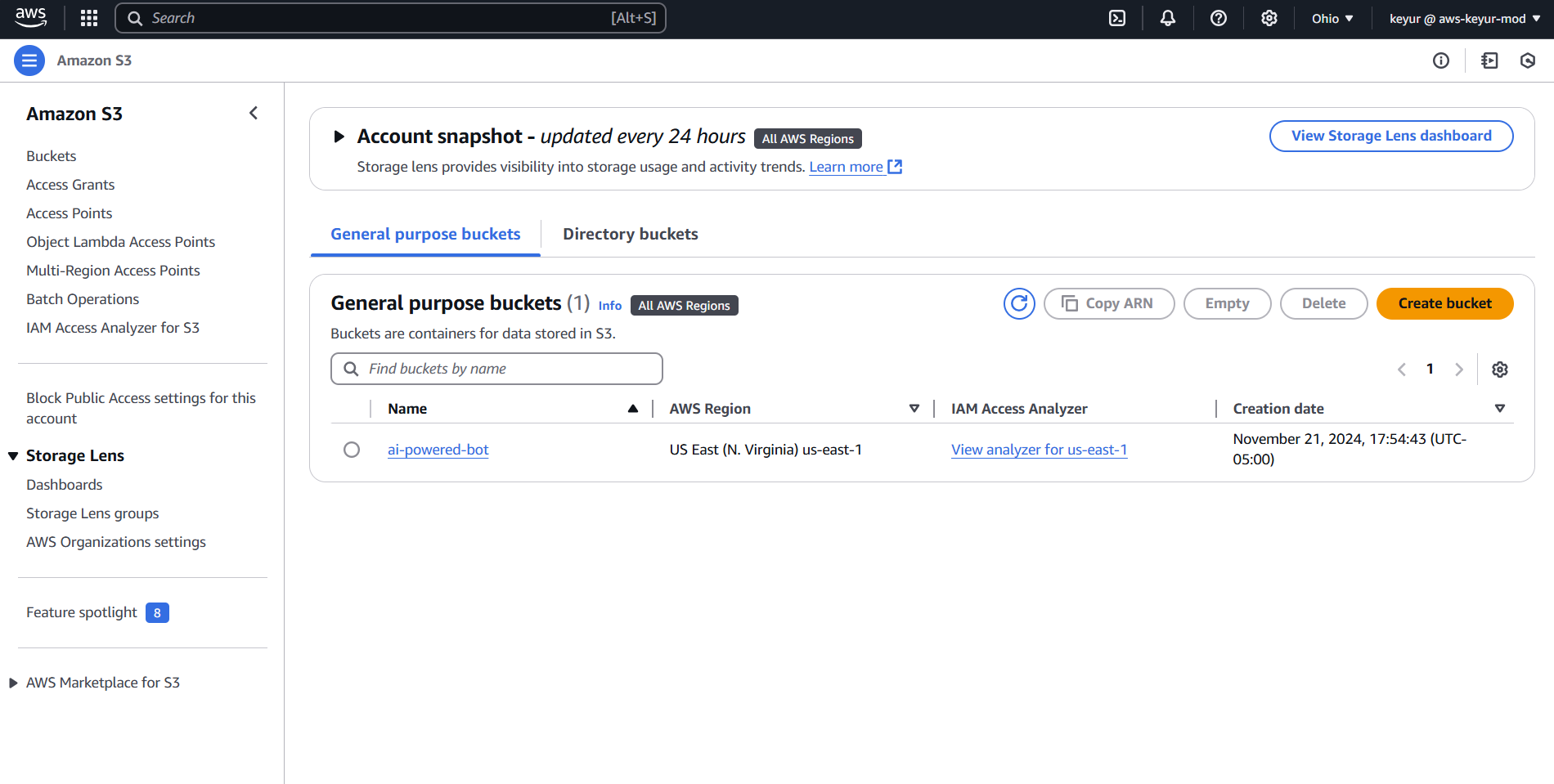Expand the Account snapshot section
Screen dimensions: 1554x784
click(339, 137)
